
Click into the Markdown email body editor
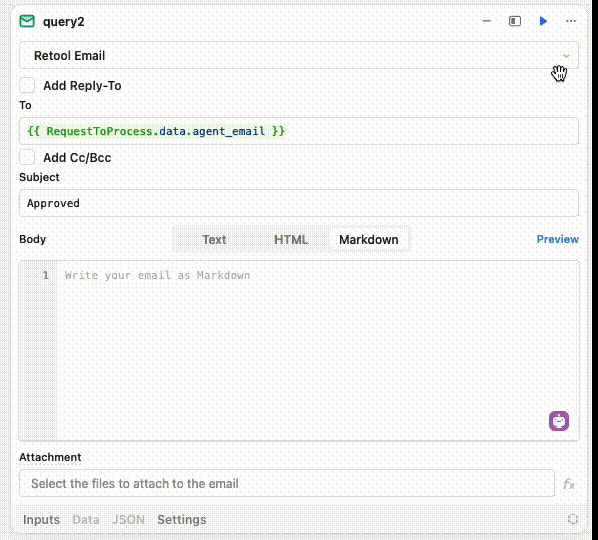pos(318,351)
